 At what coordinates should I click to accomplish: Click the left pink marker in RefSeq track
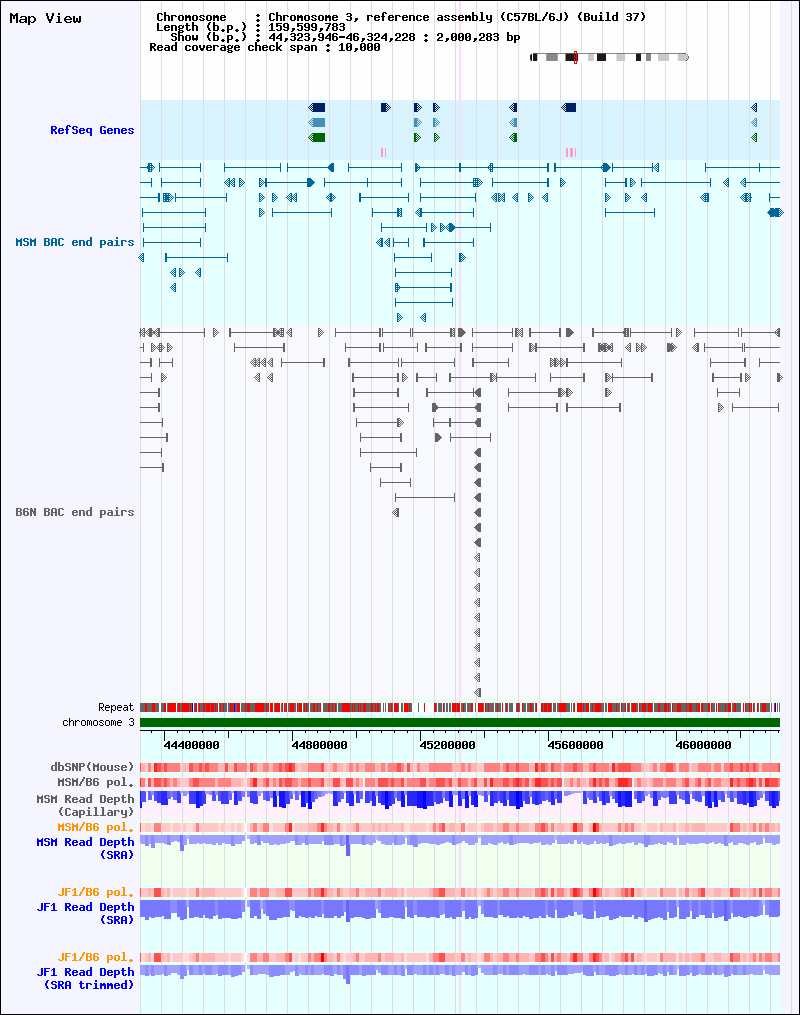coord(384,152)
